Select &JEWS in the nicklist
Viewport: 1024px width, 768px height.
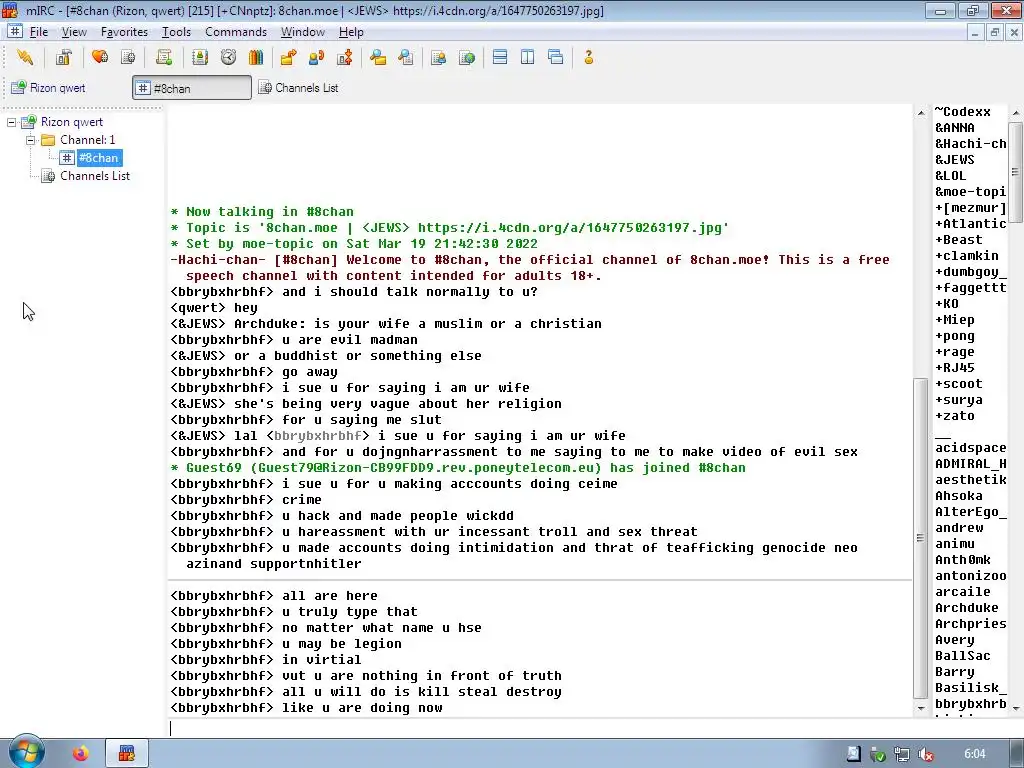click(x=955, y=160)
